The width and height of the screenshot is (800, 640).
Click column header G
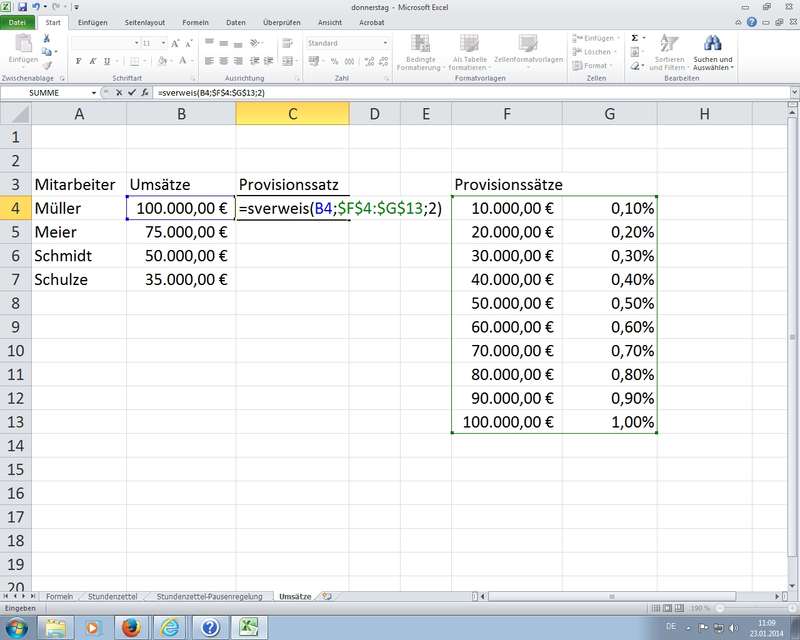coord(609,114)
